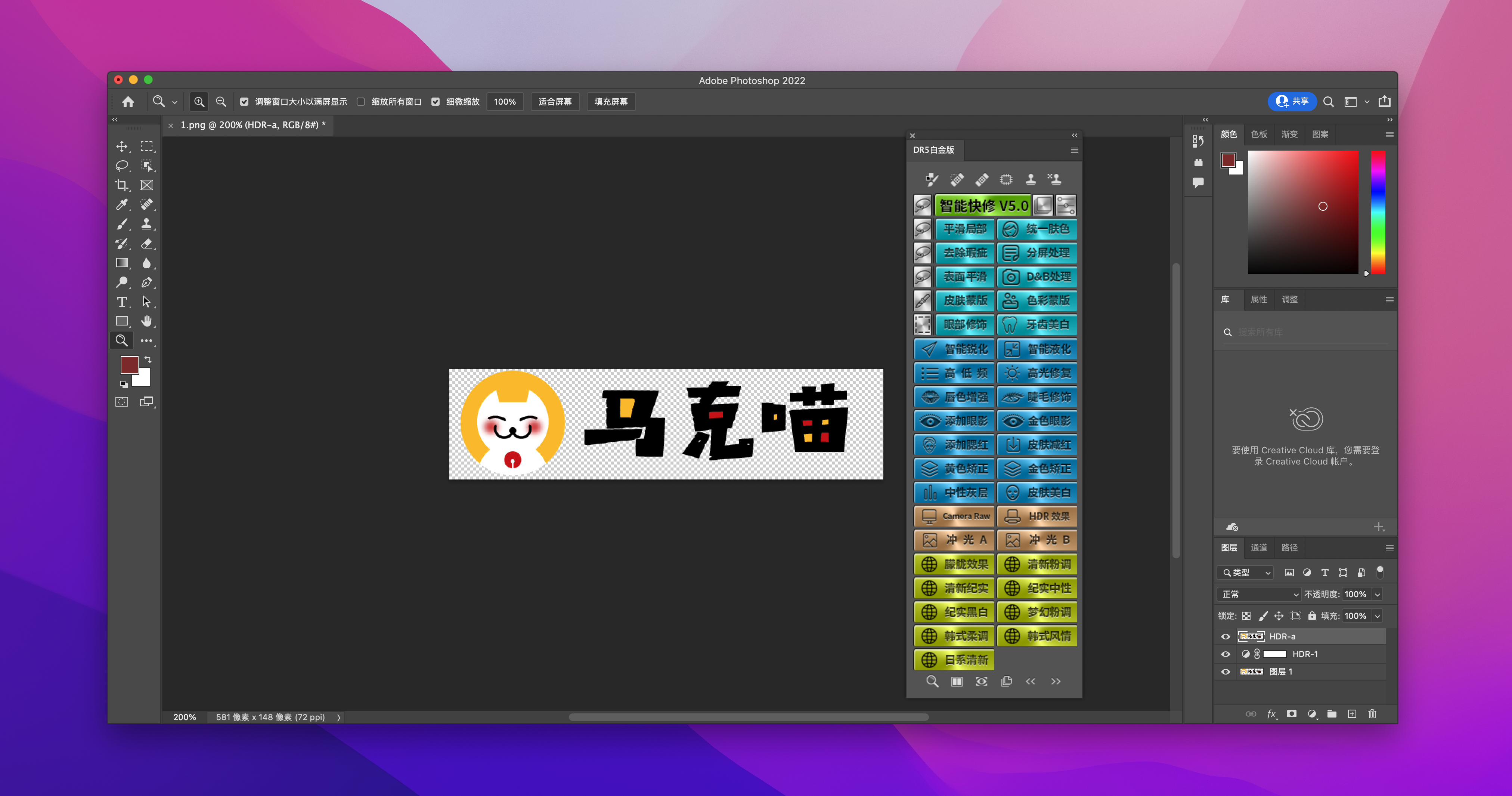Hide the HDR-a layer

(x=1226, y=636)
